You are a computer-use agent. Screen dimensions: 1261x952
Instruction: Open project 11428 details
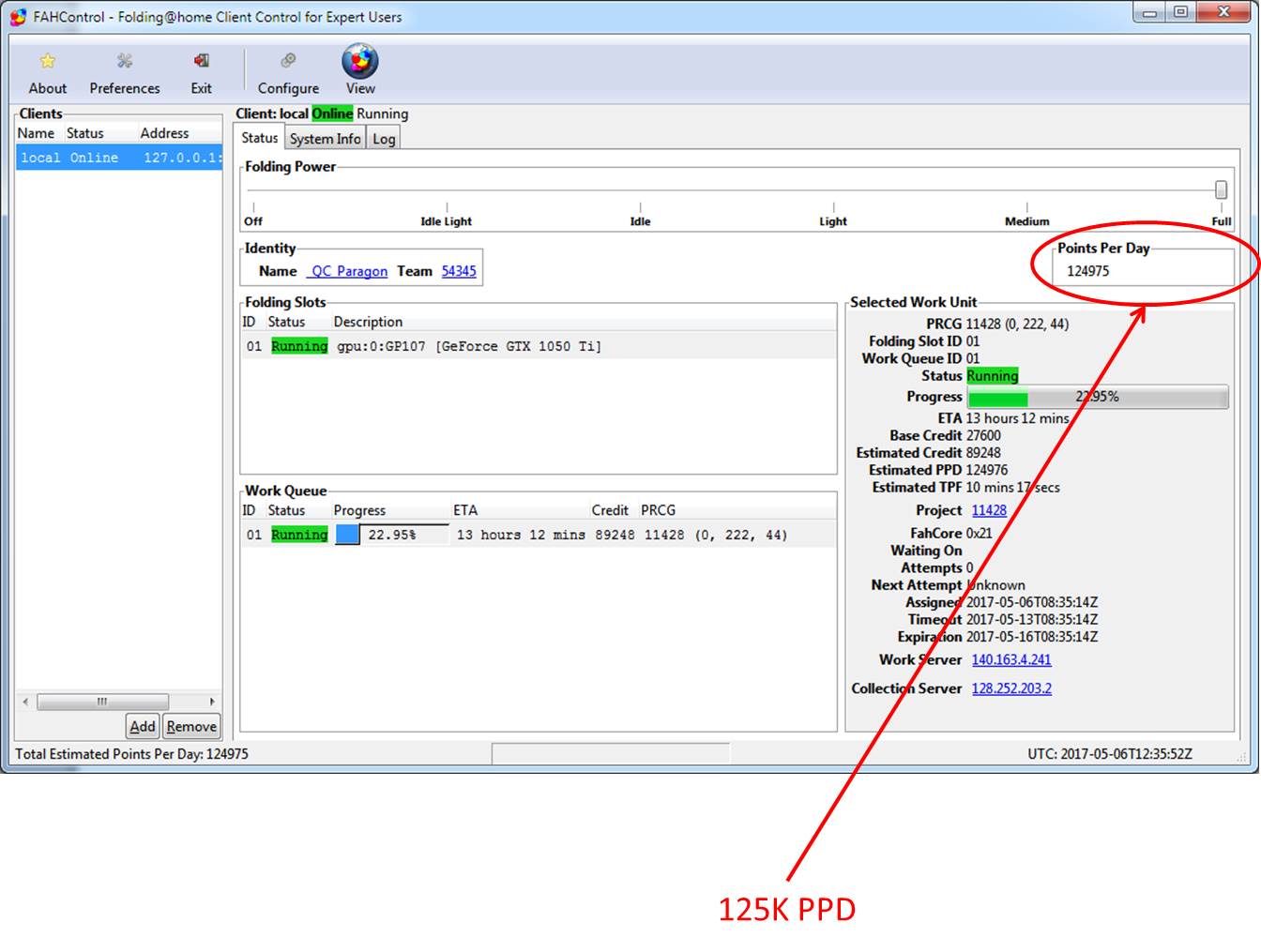coord(989,510)
